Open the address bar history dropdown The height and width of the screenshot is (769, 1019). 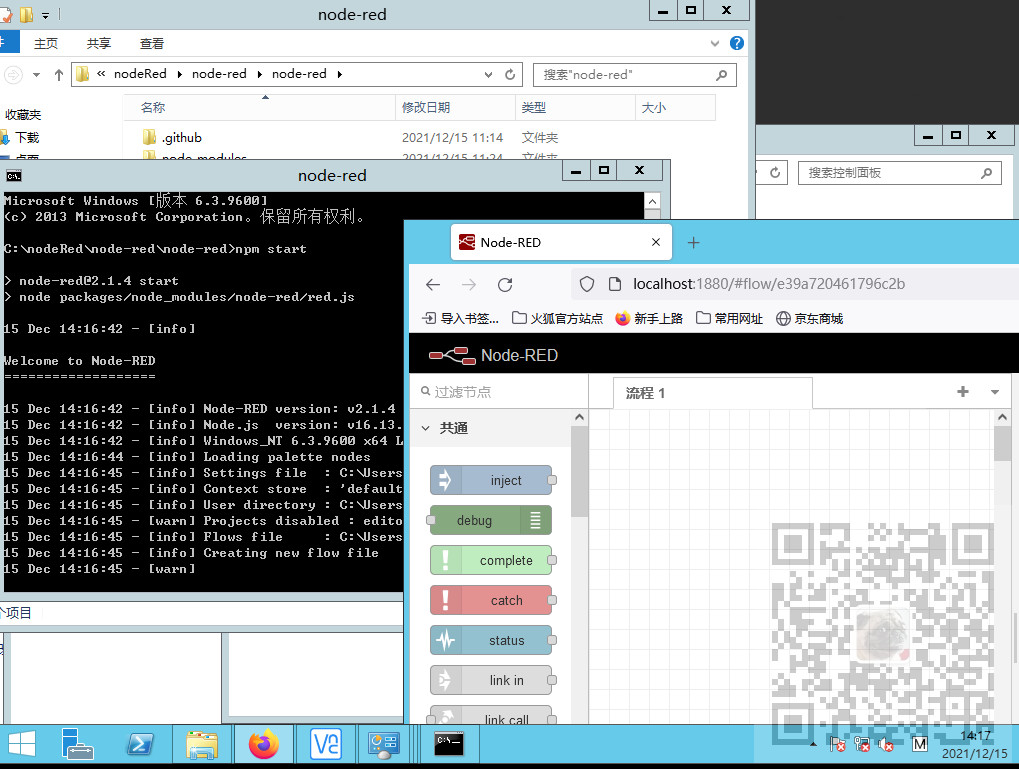pos(488,75)
